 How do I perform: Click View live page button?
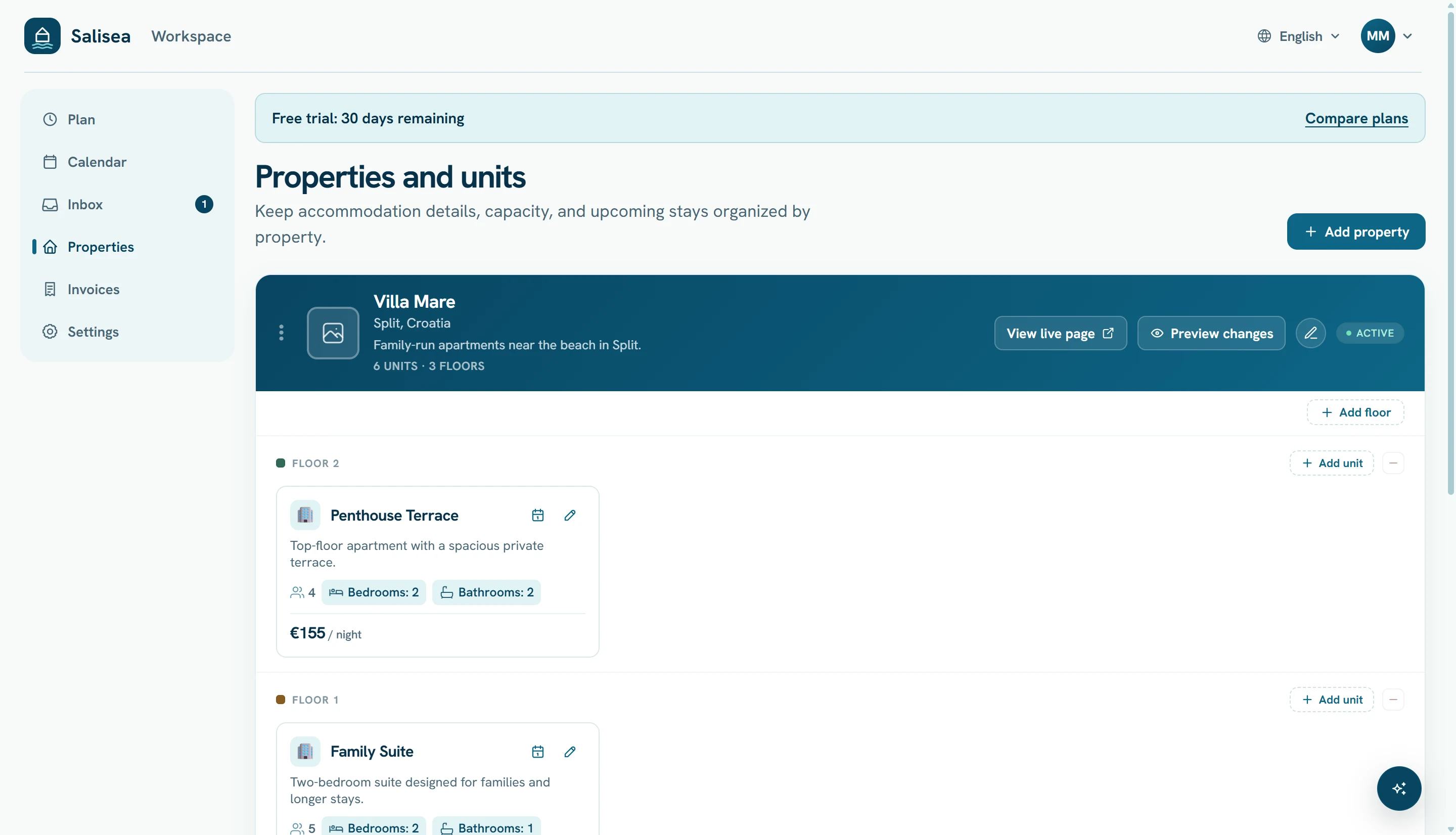(x=1060, y=333)
